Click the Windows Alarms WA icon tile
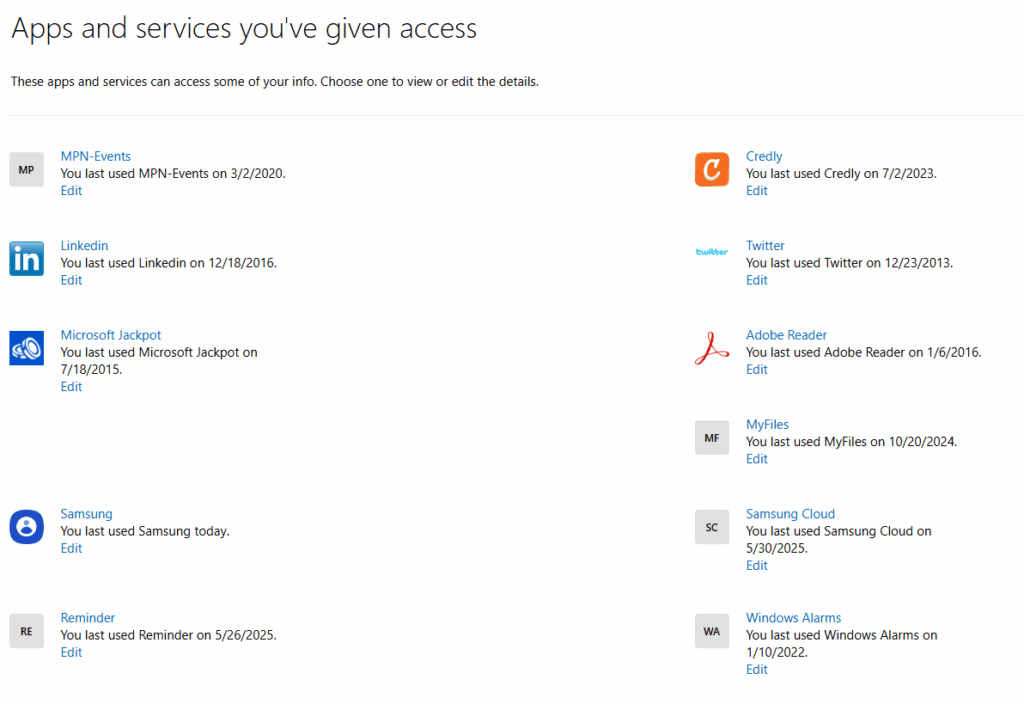 tap(712, 631)
